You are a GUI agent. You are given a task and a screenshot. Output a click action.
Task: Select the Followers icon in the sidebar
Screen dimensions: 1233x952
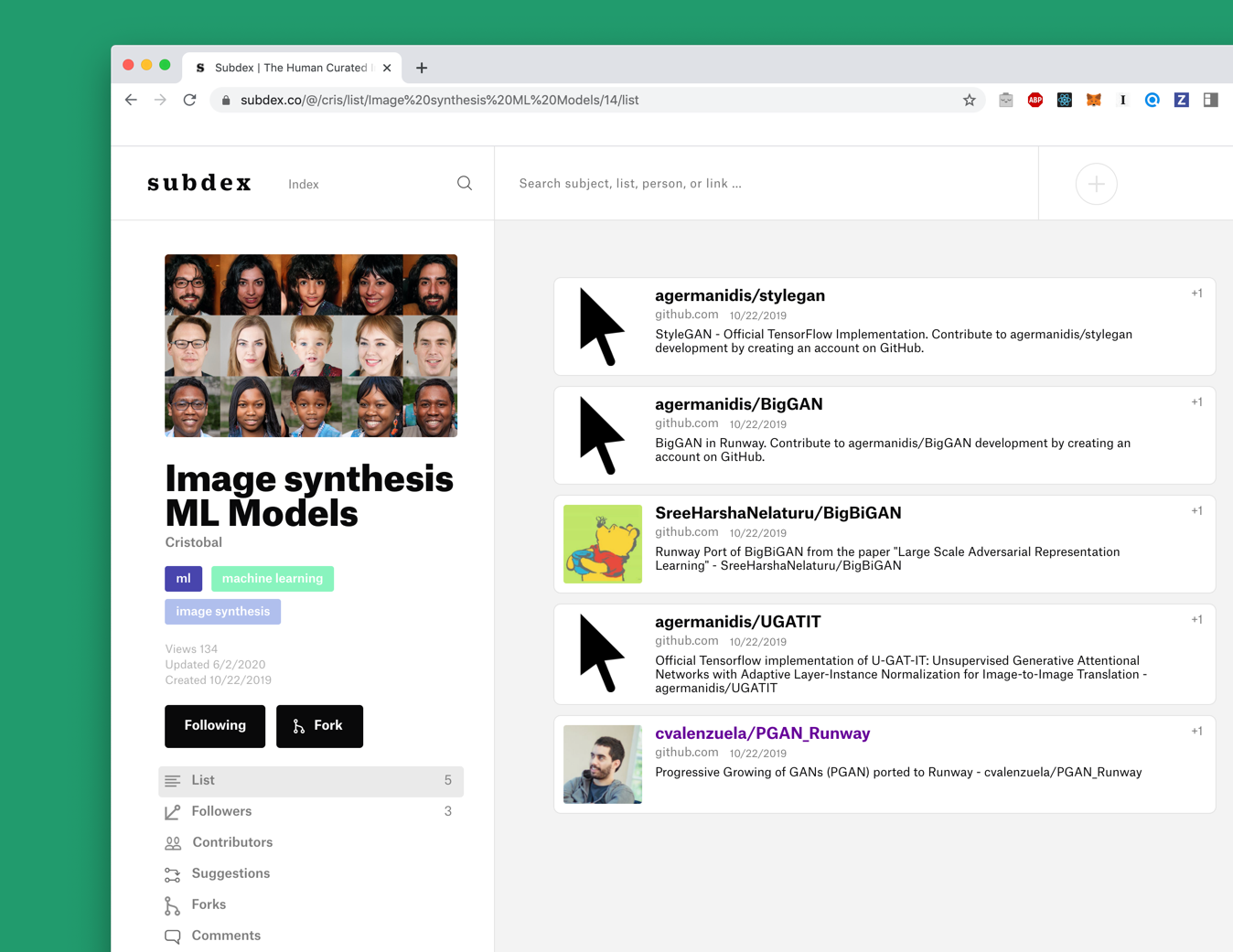(x=172, y=811)
